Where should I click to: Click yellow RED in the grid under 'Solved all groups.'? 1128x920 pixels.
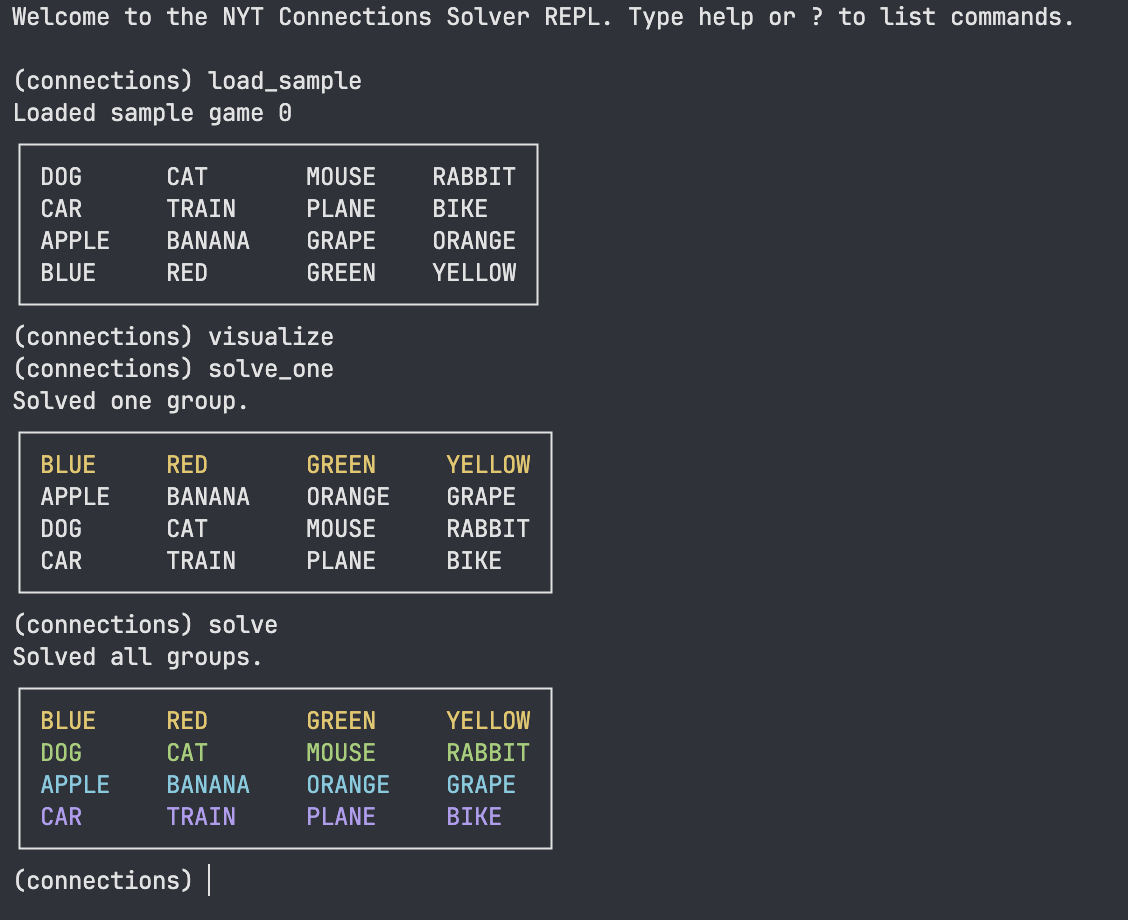187,721
